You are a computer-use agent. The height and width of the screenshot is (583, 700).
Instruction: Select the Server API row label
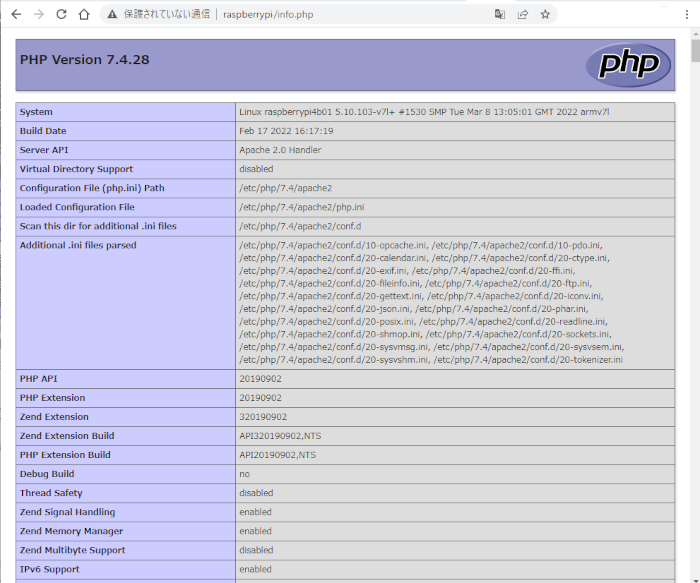point(47,150)
